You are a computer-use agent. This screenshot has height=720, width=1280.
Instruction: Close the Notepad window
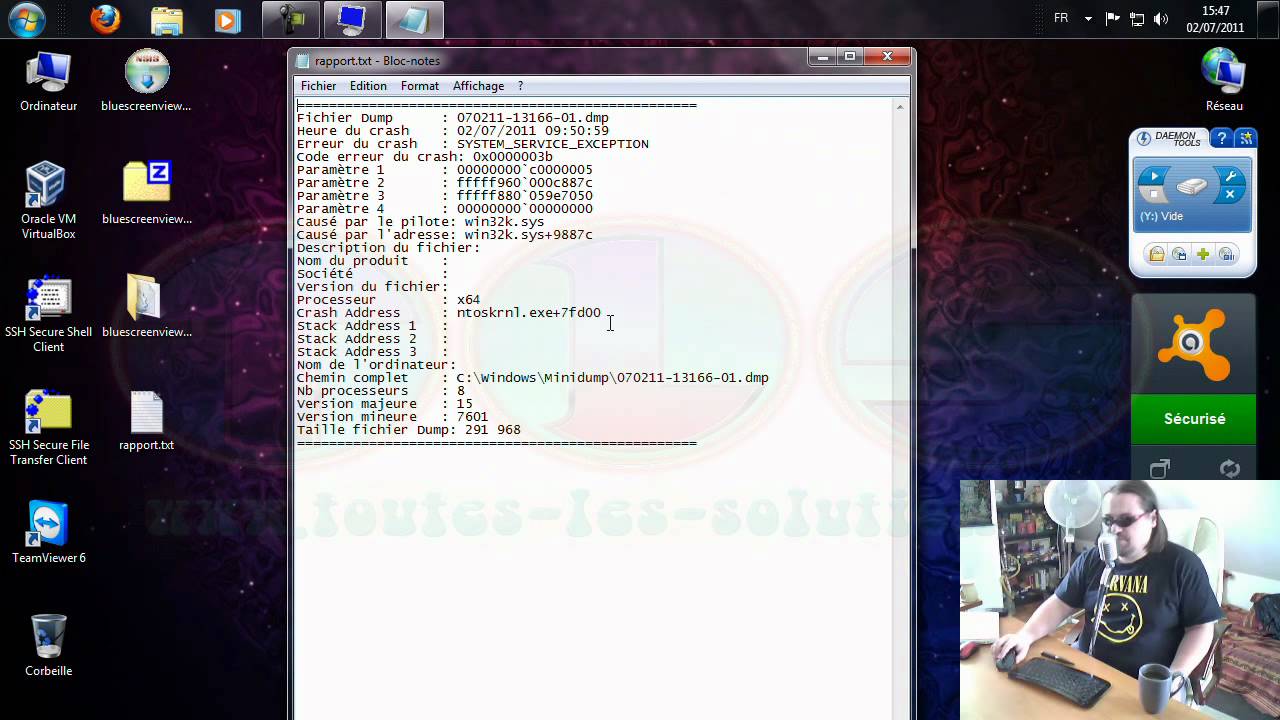[886, 58]
